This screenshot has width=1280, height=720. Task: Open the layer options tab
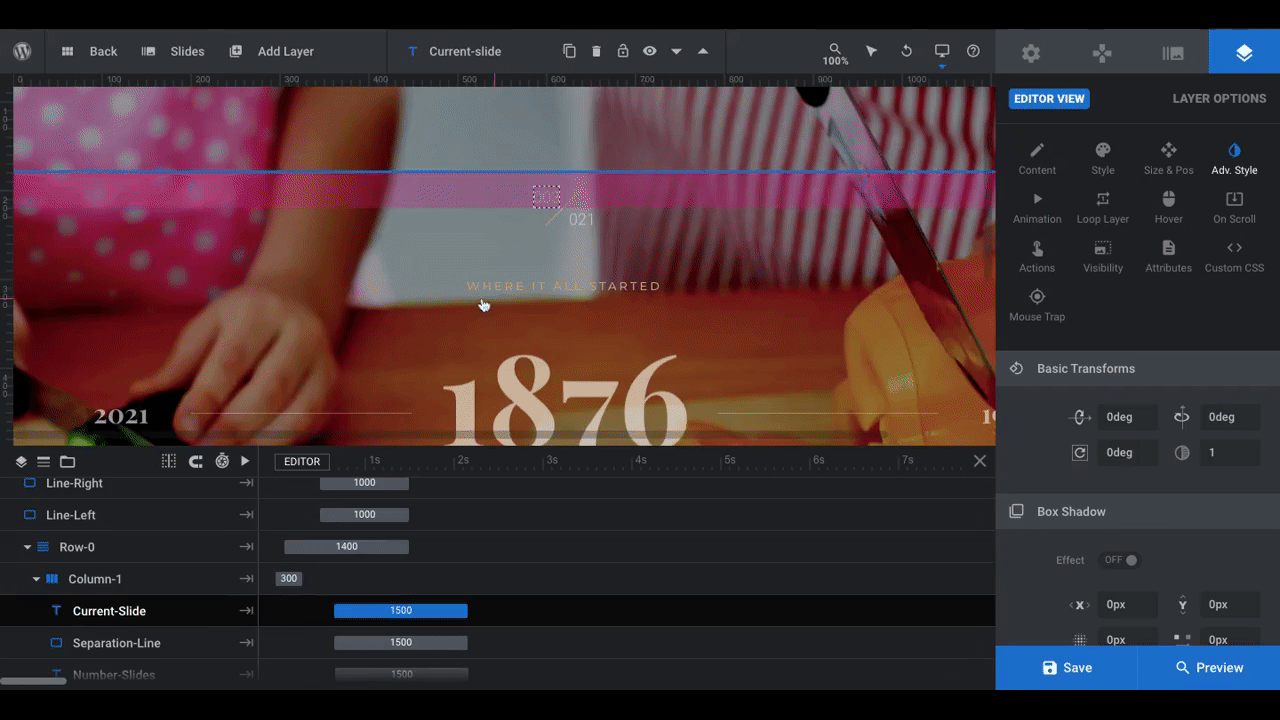[x=1244, y=53]
